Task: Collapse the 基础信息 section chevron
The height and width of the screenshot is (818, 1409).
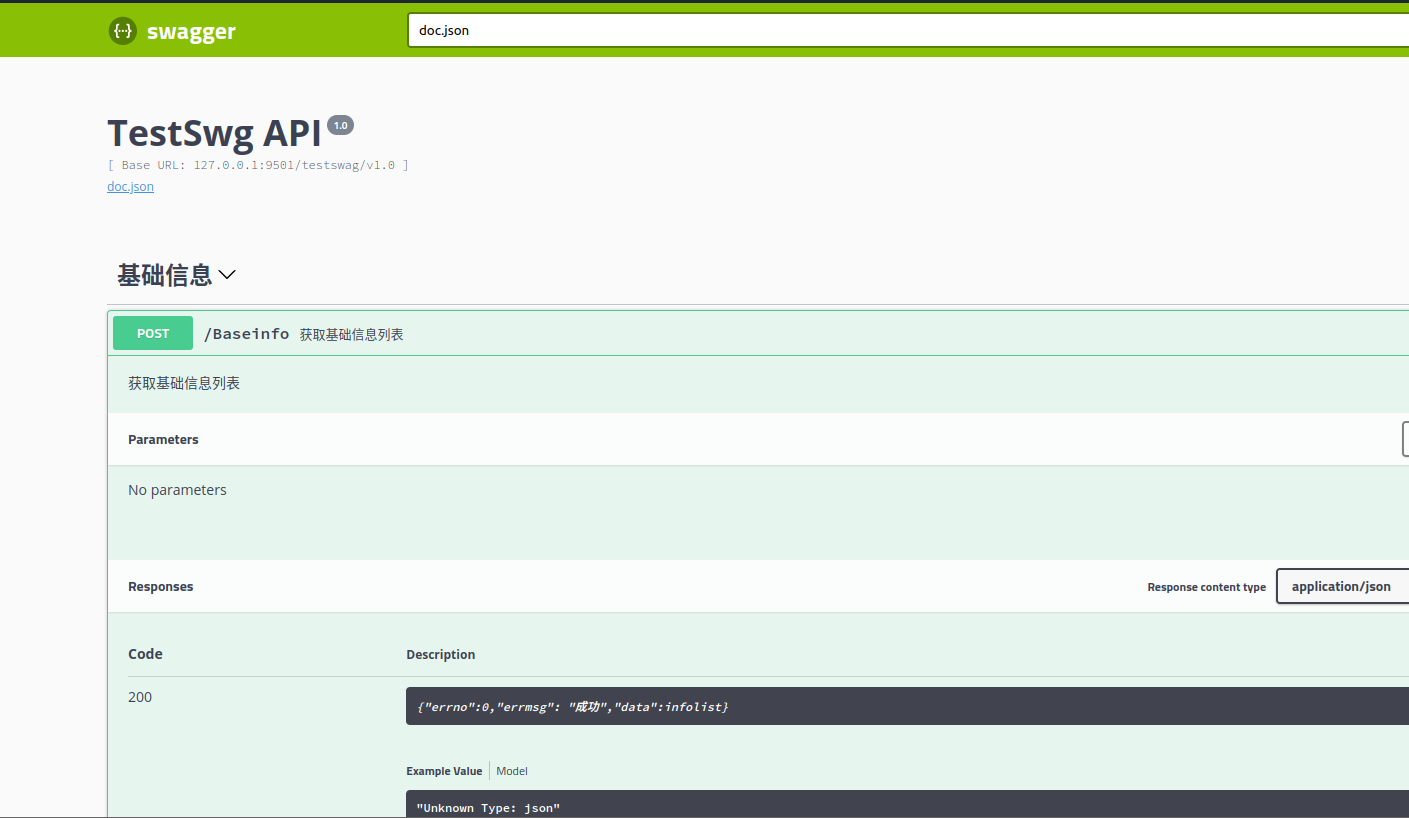Action: tap(227, 274)
